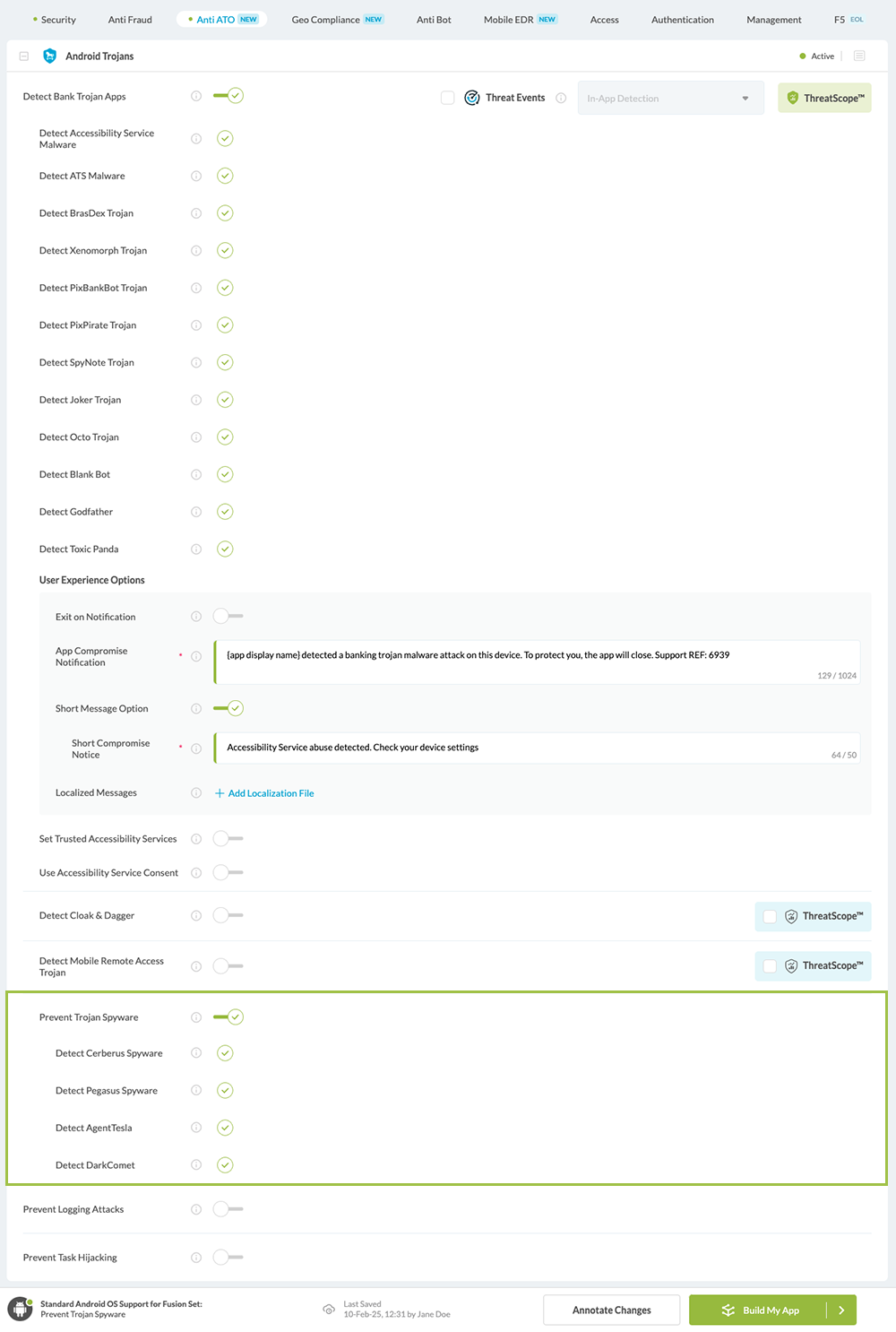896x1332 pixels.
Task: Click the last saved history icon
Action: point(329,1310)
